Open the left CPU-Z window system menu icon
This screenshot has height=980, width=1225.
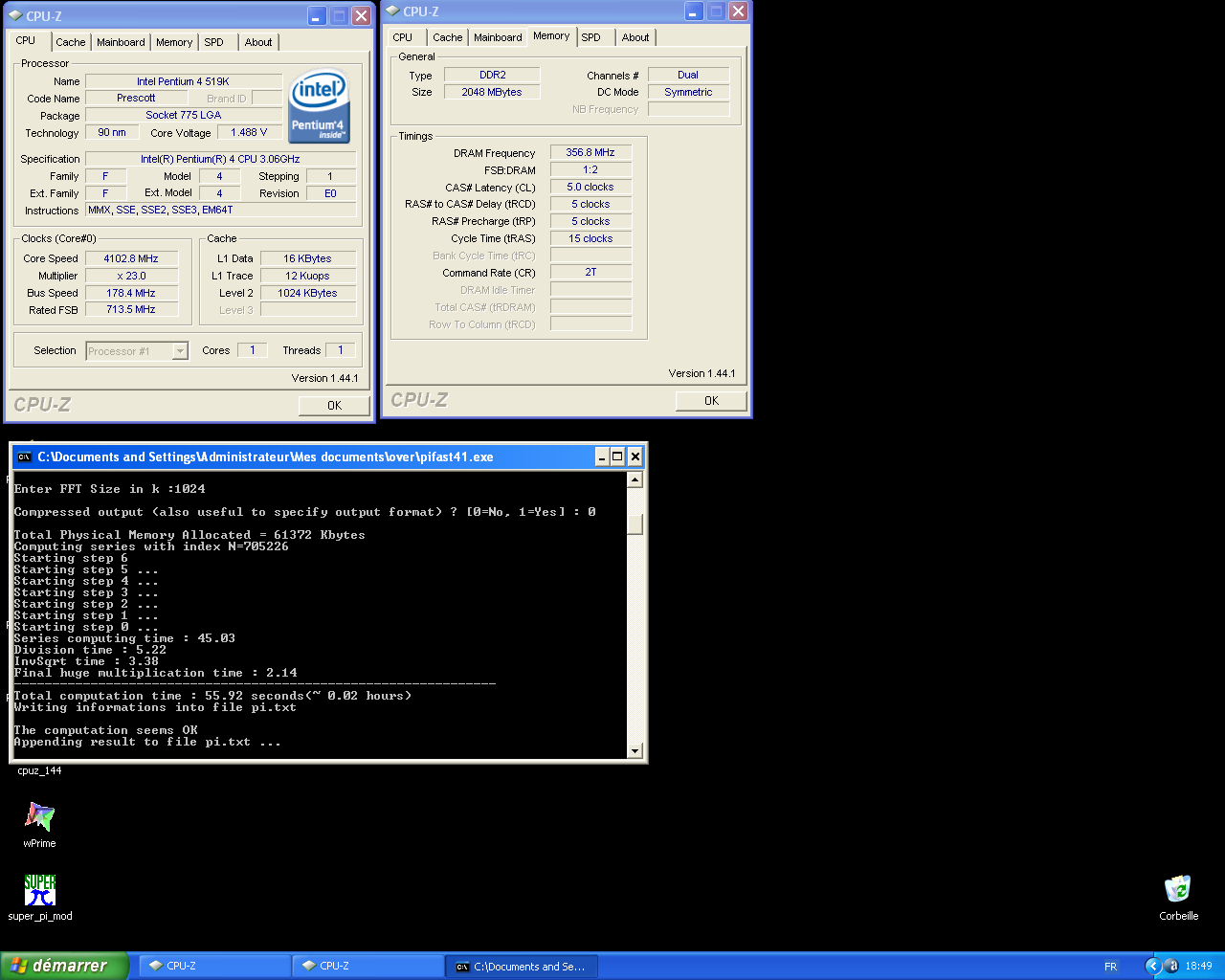click(x=15, y=16)
